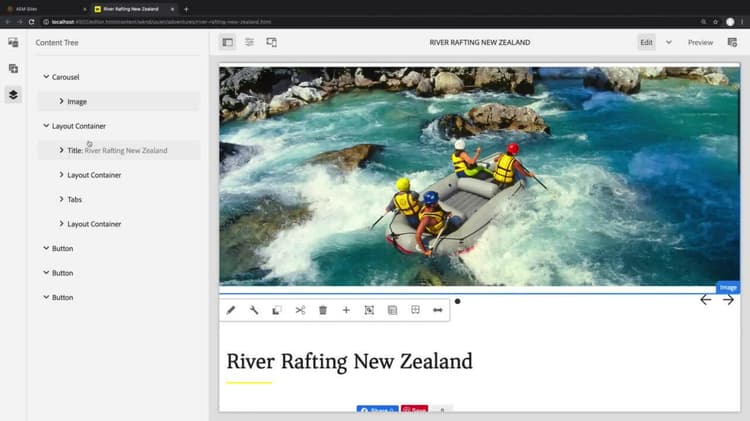Click the wrench Configure icon
The width and height of the screenshot is (750, 421).
point(254,310)
